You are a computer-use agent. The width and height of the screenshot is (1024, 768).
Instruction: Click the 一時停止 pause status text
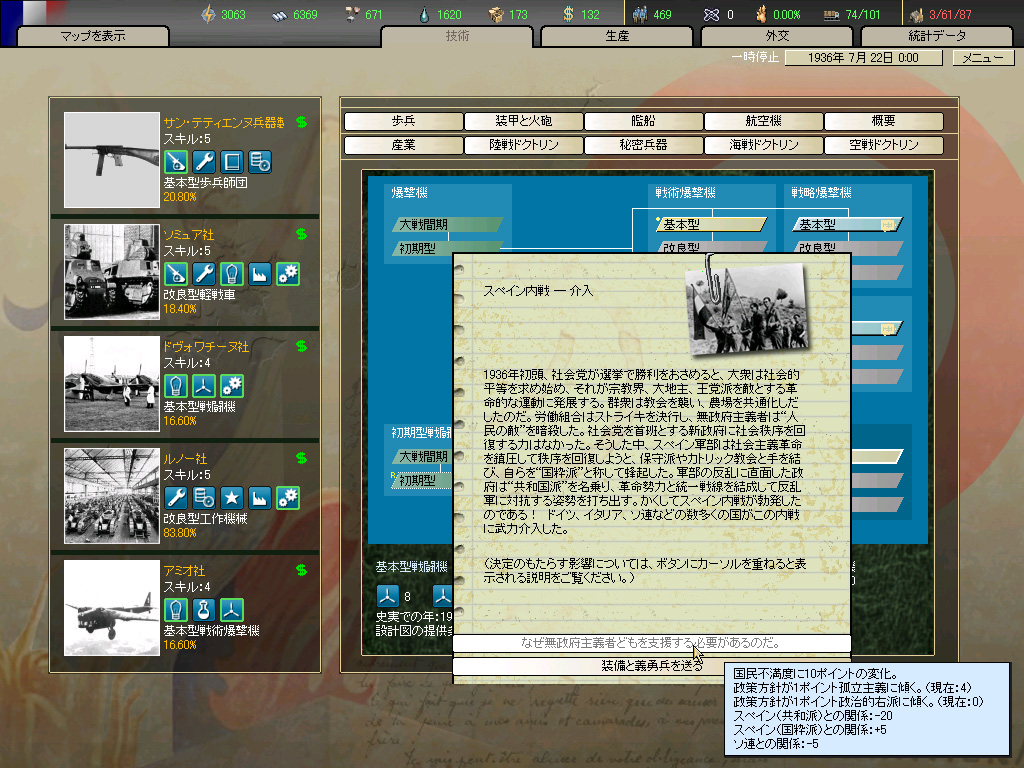pyautogui.click(x=755, y=57)
